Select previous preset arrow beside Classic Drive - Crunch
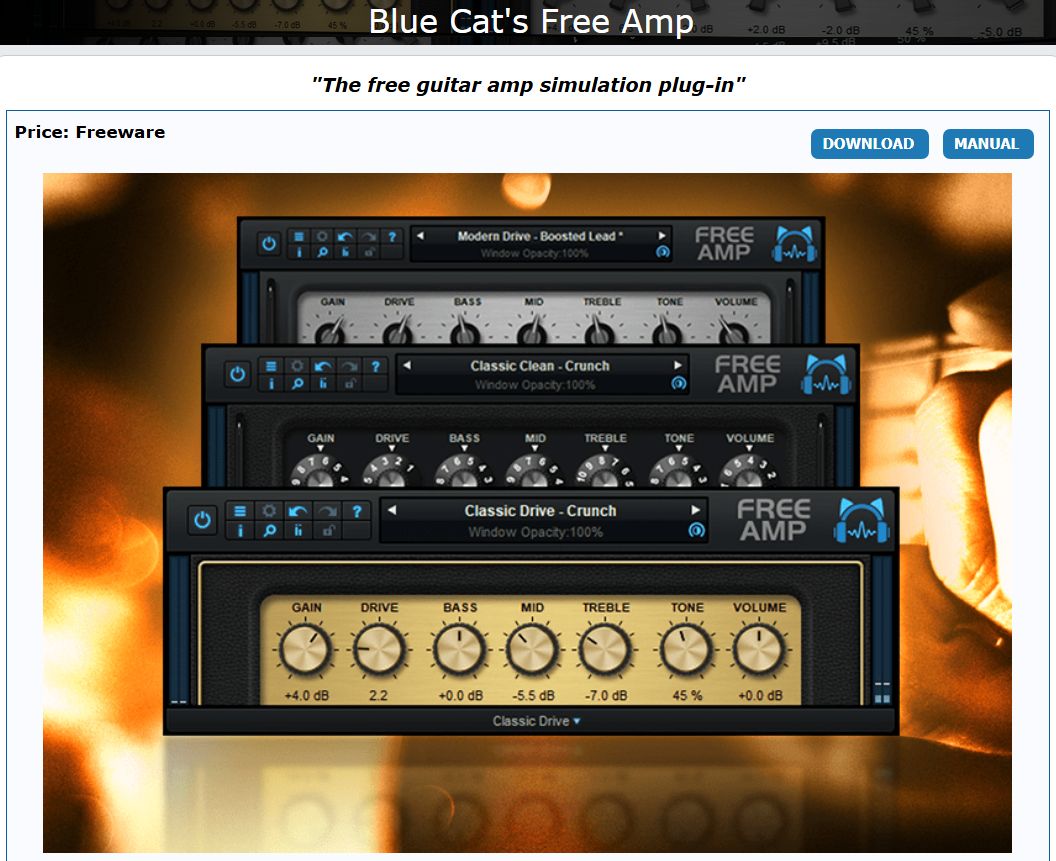 tap(392, 510)
